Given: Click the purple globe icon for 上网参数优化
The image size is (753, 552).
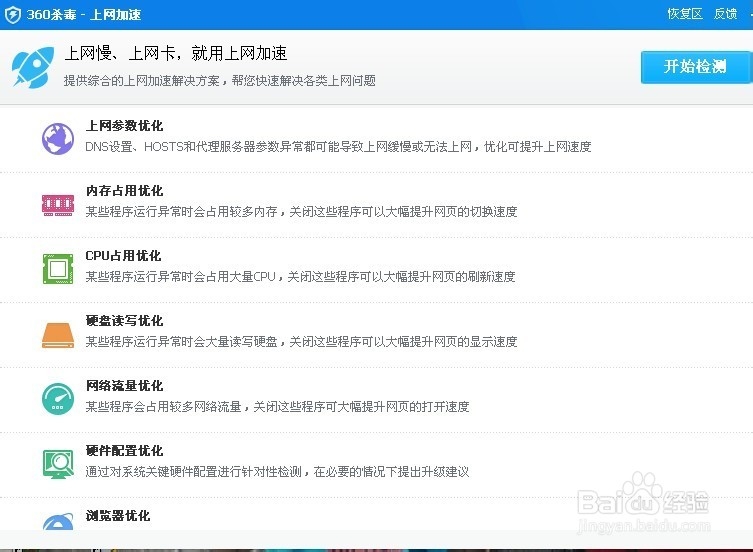Looking at the screenshot, I should (x=58, y=139).
